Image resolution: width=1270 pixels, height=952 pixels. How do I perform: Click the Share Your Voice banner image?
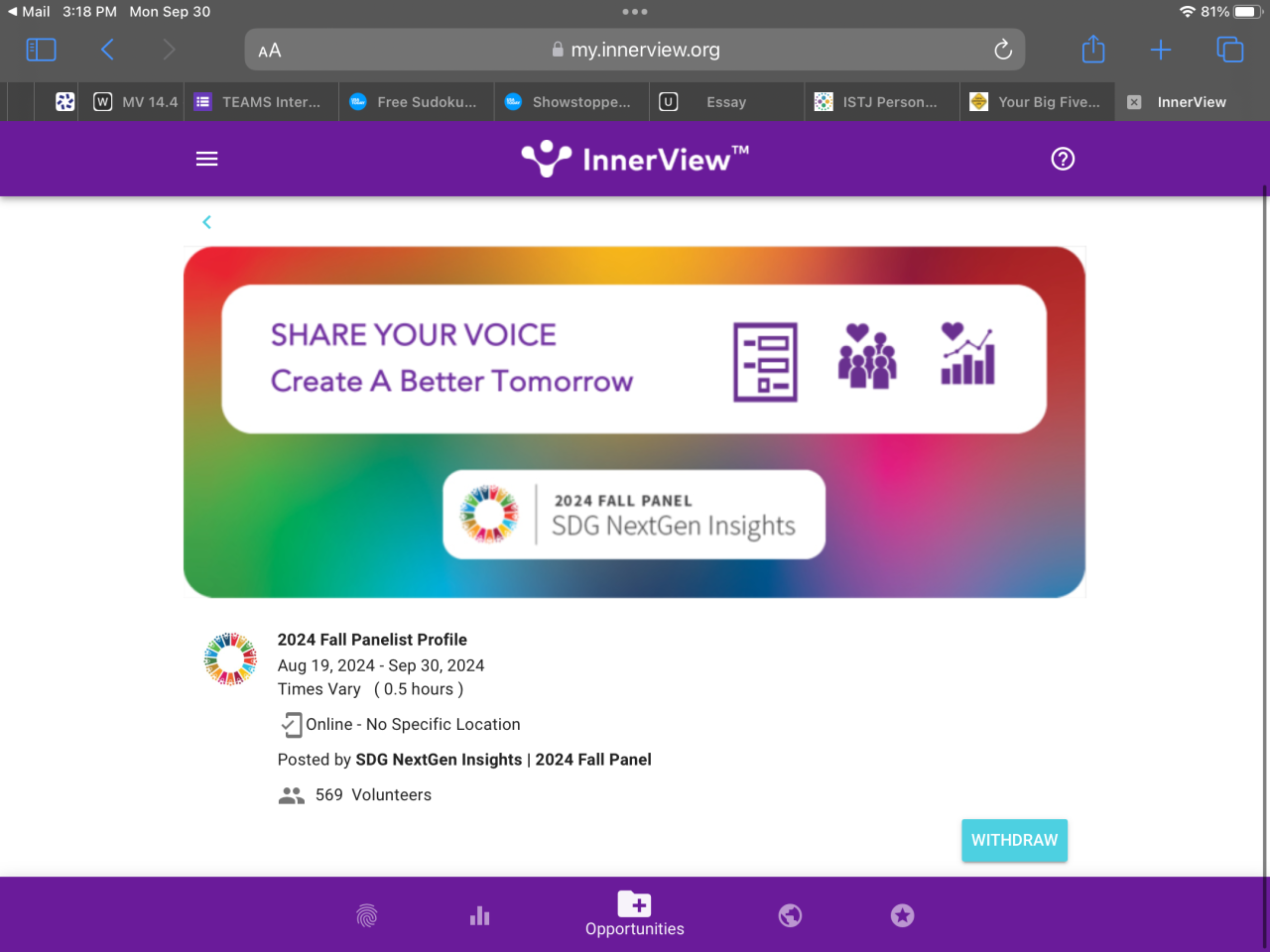pyautogui.click(x=634, y=421)
